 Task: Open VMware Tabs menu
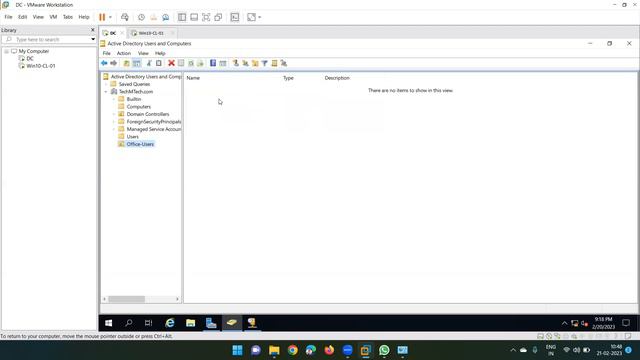pos(68,17)
